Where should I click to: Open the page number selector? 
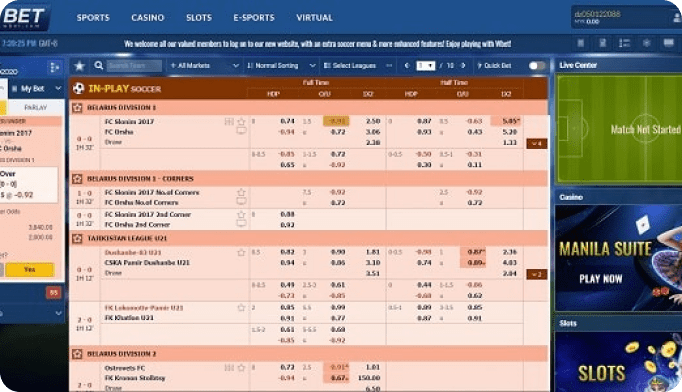(425, 66)
